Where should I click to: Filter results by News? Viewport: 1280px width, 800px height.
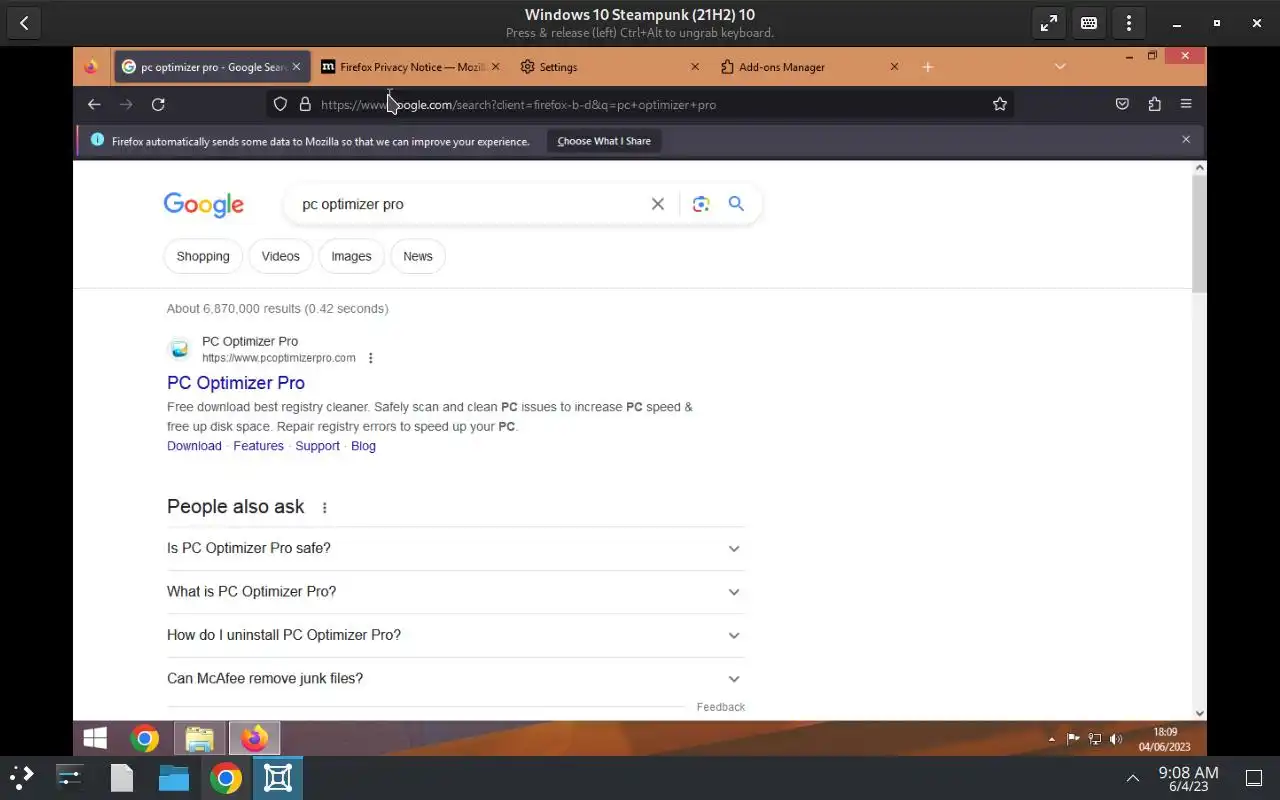[418, 256]
